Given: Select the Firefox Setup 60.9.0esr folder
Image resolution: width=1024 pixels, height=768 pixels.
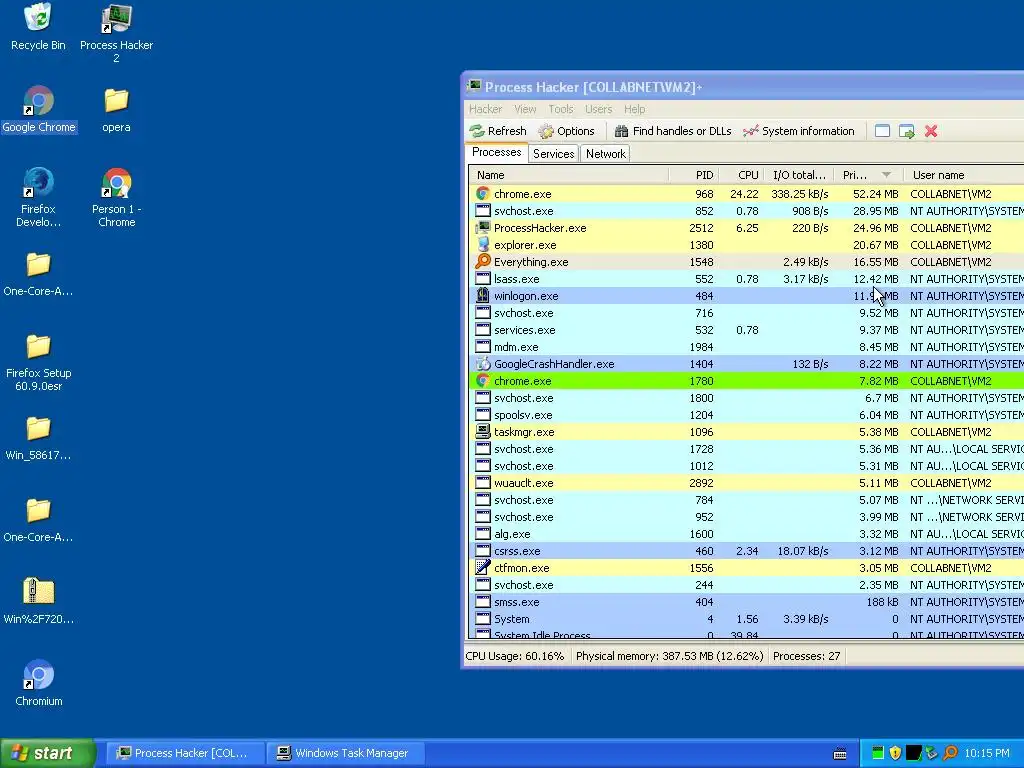Looking at the screenshot, I should 39,362.
